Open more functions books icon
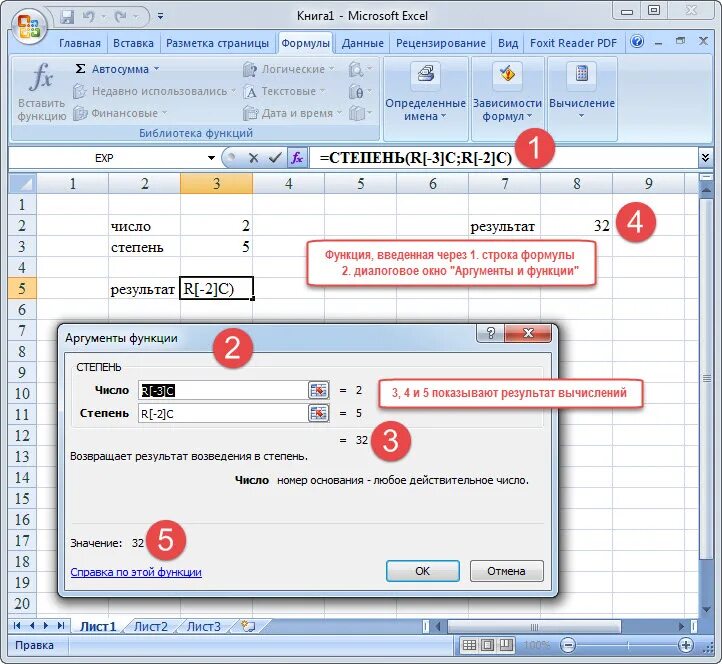This screenshot has height=664, width=722. point(360,113)
